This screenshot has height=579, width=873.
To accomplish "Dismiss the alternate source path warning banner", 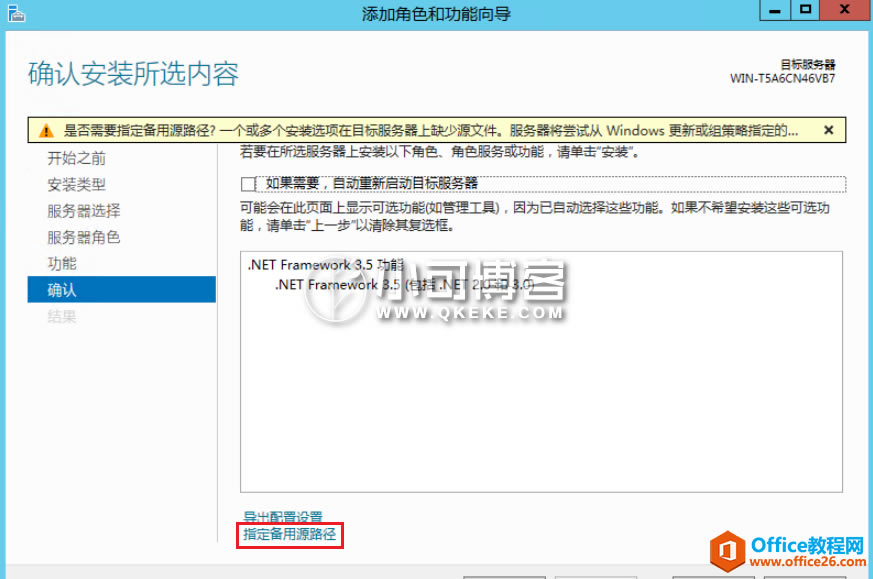I will point(828,130).
